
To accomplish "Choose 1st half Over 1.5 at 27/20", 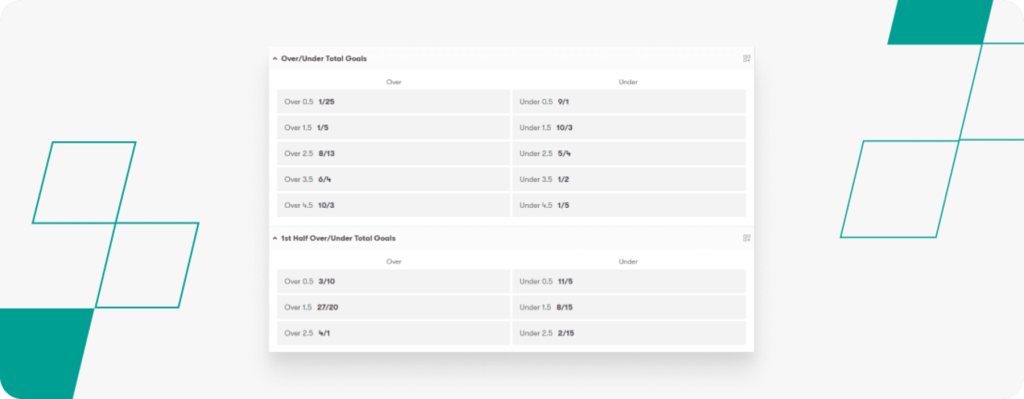I will tap(393, 307).
